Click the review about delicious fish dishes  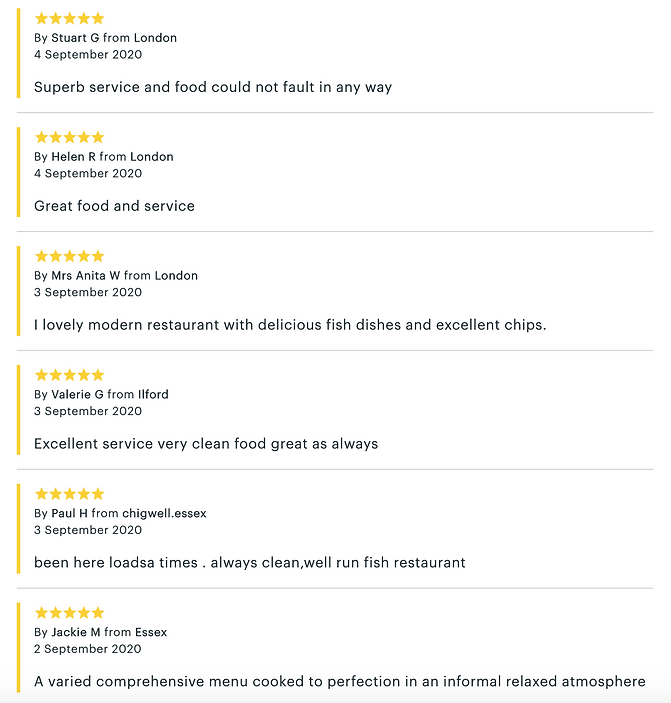click(290, 325)
